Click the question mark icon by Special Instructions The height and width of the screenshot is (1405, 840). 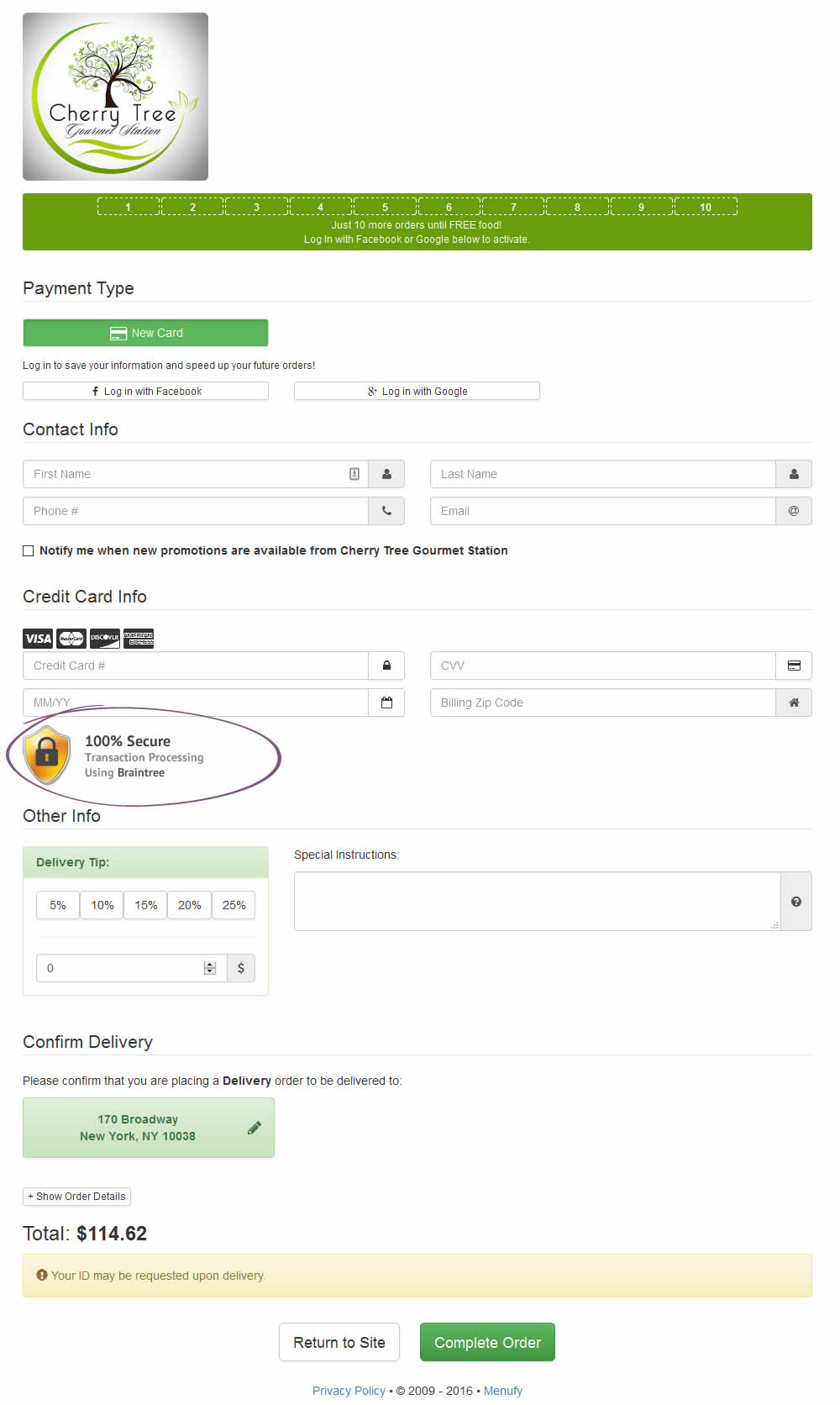point(795,902)
